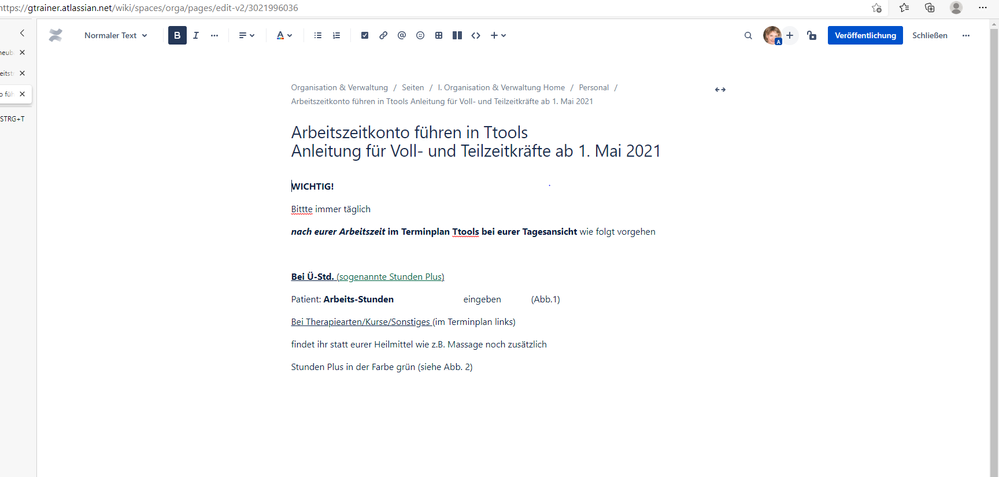This screenshot has width=999, height=477.
Task: Open the text alignment dropdown
Action: click(247, 36)
